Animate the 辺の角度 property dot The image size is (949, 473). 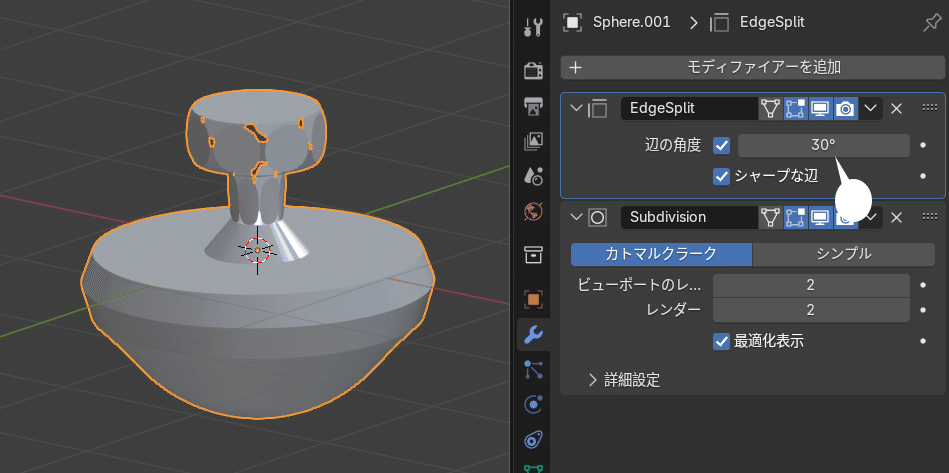click(x=923, y=146)
